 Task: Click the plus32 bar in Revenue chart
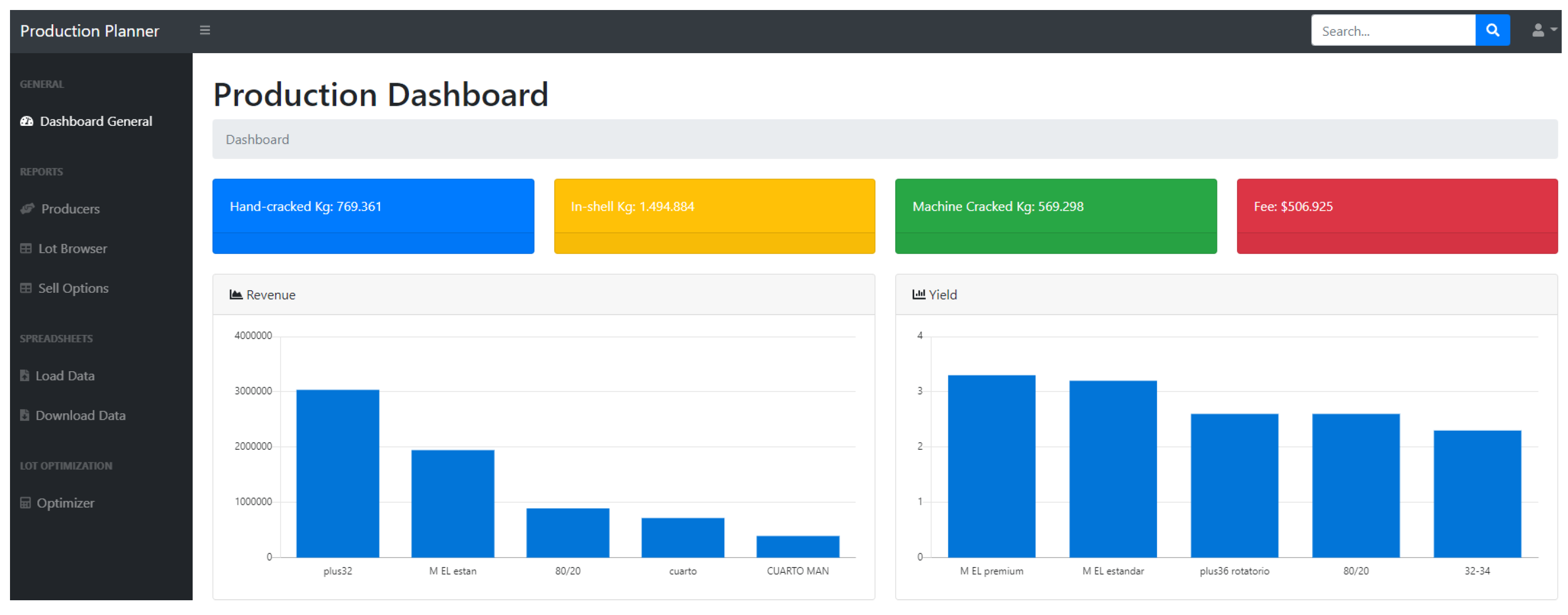(337, 473)
